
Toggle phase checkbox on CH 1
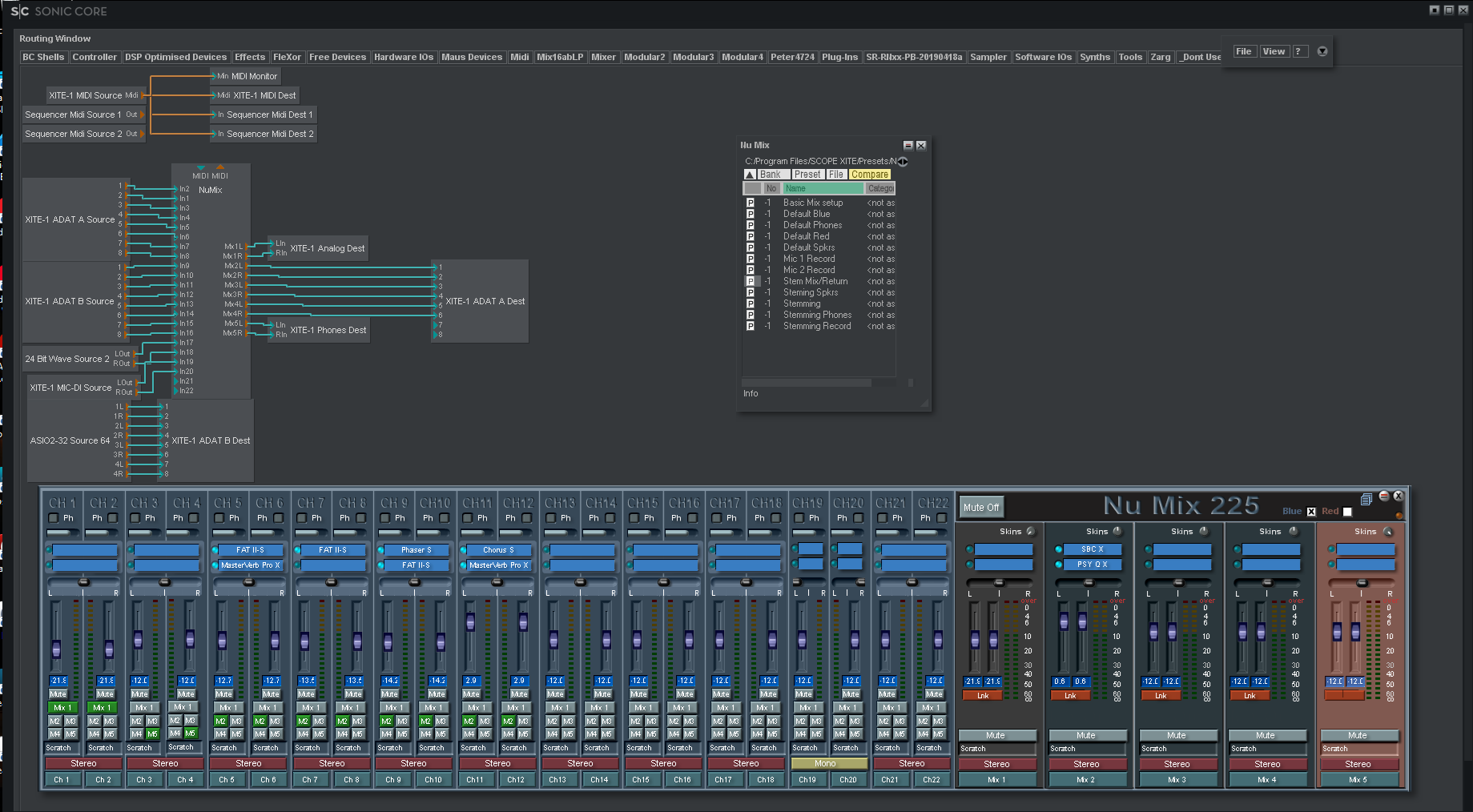(54, 518)
